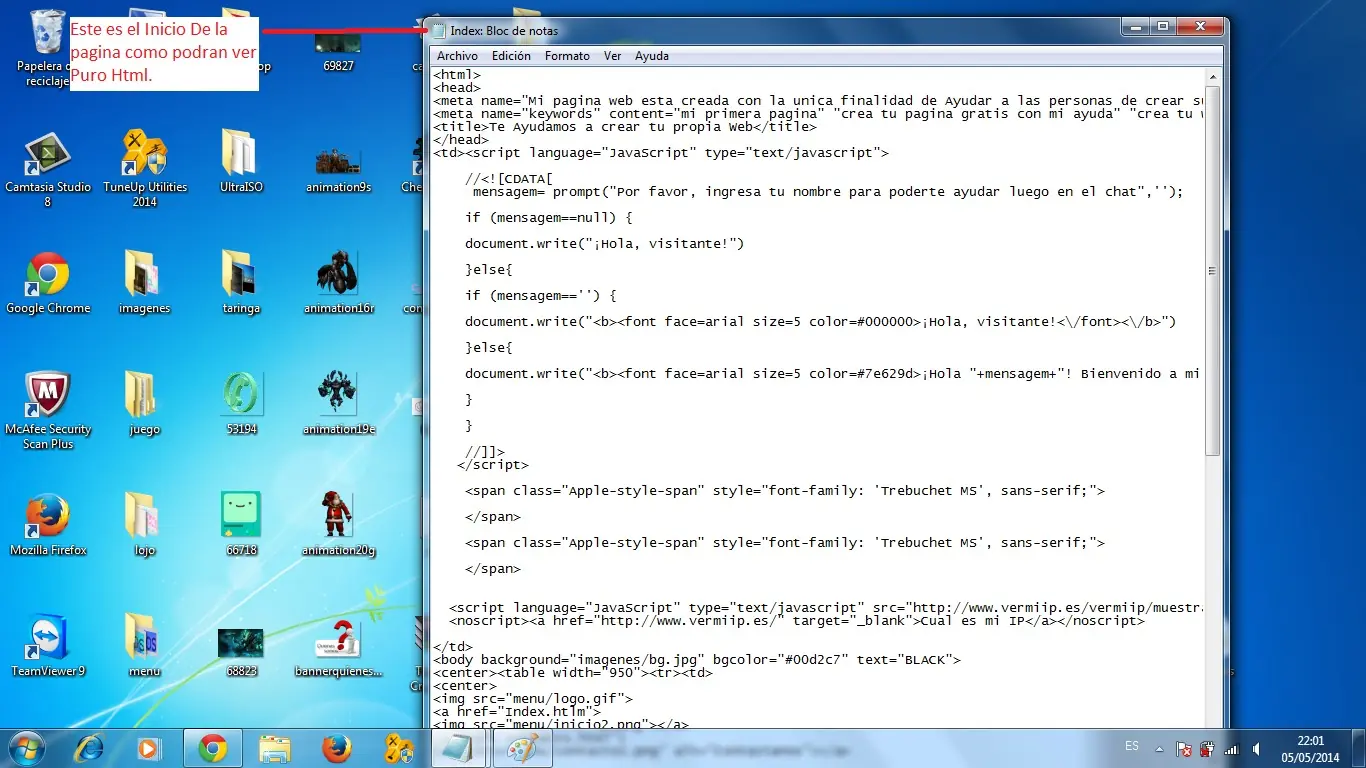Select the Papelera de reciclaje desktop icon
Viewport: 1366px width, 768px height.
click(x=47, y=48)
